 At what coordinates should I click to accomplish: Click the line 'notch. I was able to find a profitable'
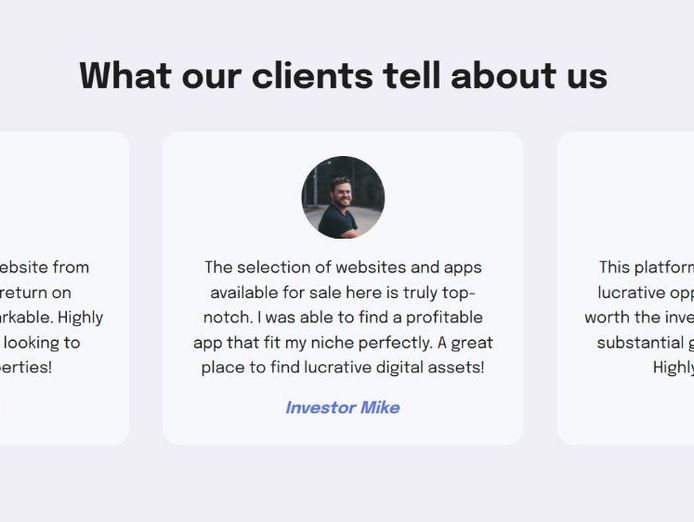[x=343, y=317]
